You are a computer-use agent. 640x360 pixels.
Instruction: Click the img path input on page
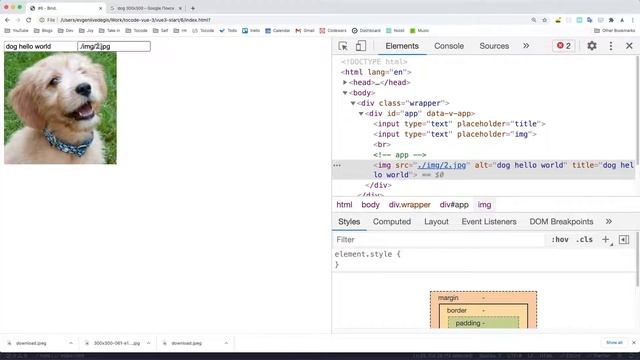point(114,47)
